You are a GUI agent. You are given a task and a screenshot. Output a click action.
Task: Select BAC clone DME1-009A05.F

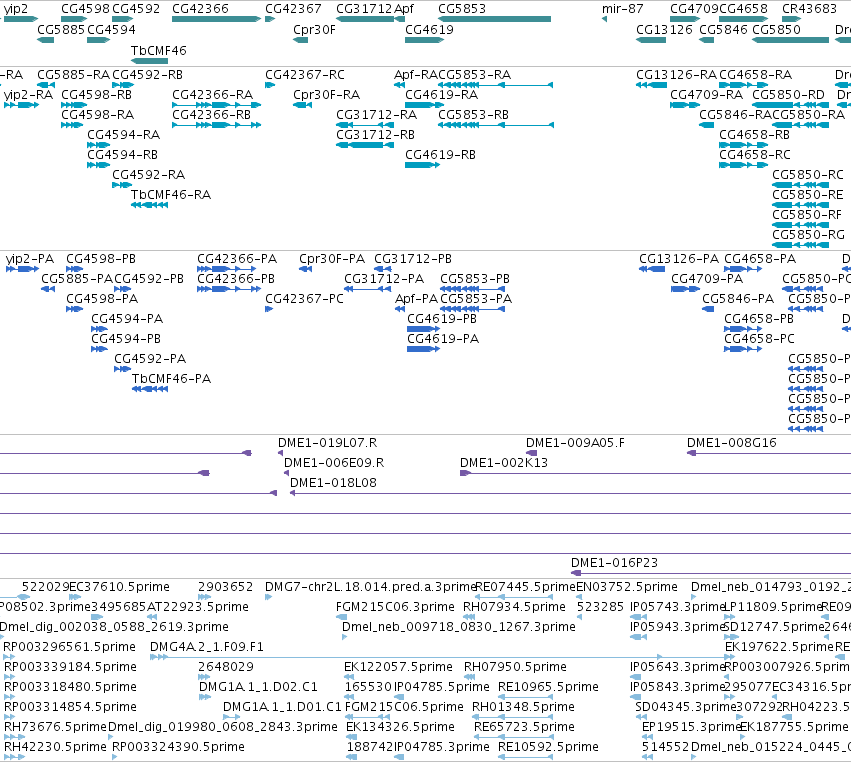click(x=575, y=442)
